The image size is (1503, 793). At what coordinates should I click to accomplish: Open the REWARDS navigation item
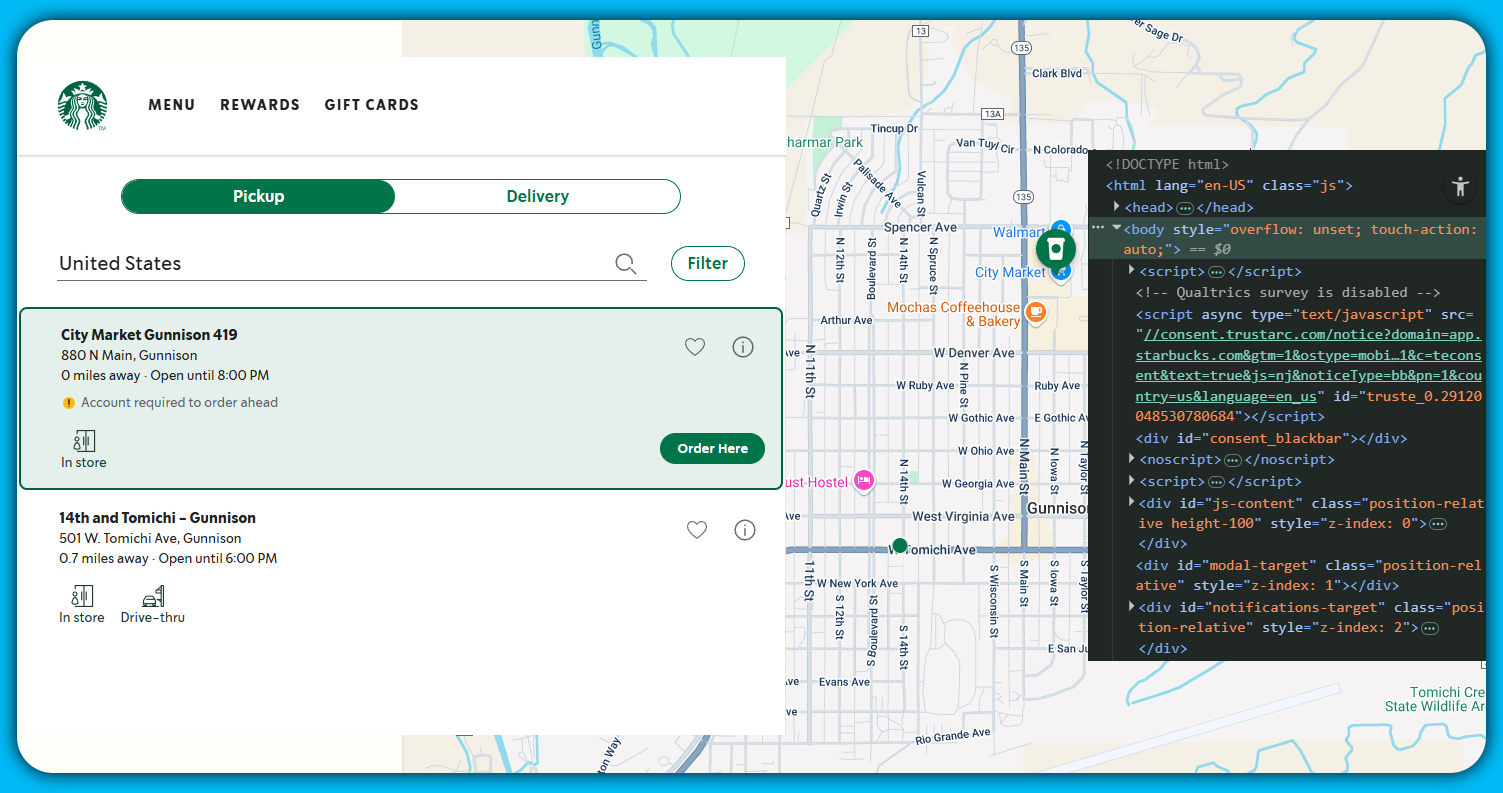coord(260,105)
